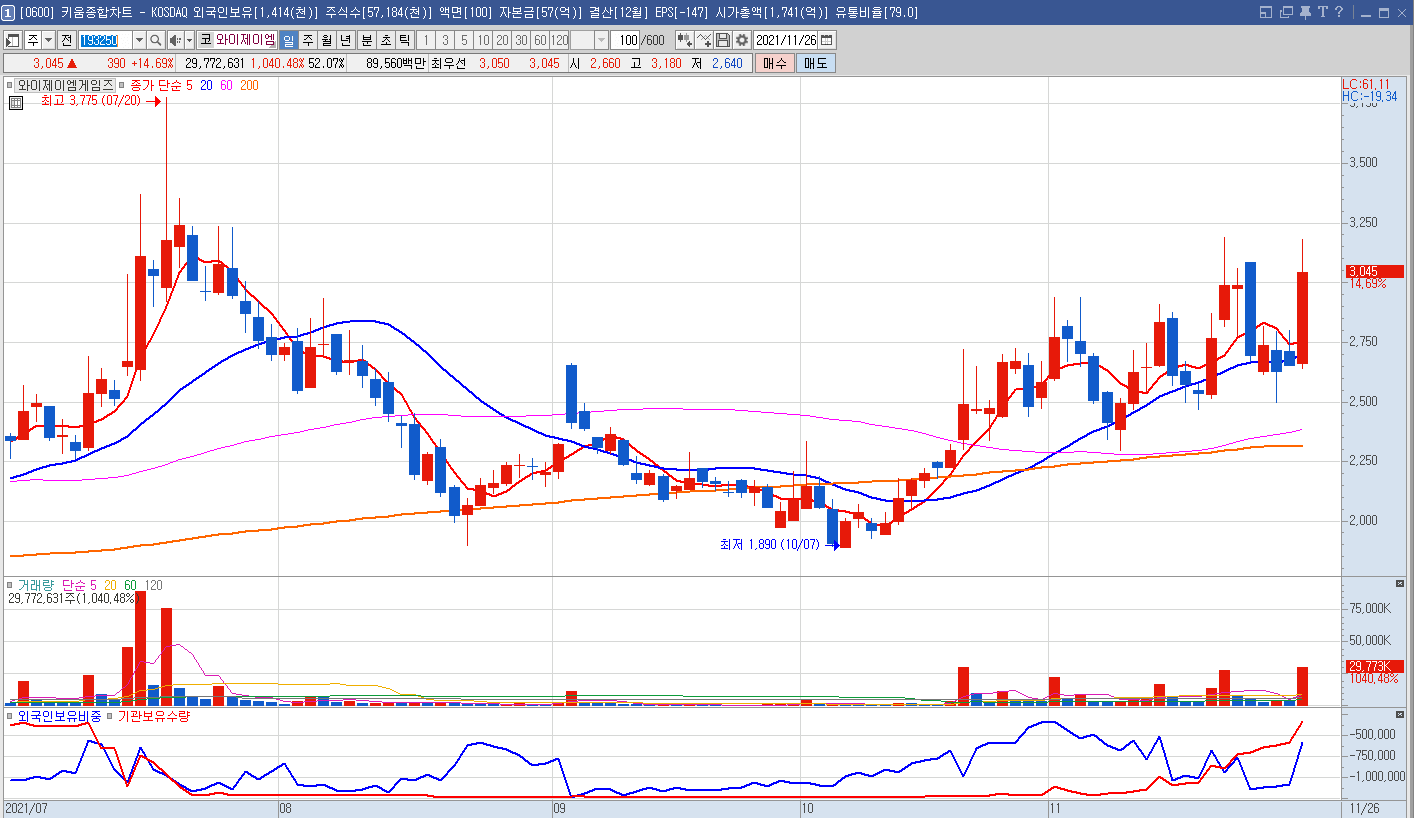This screenshot has height=818, width=1414.
Task: Click the blue 20 price average legend
Action: (x=205, y=86)
